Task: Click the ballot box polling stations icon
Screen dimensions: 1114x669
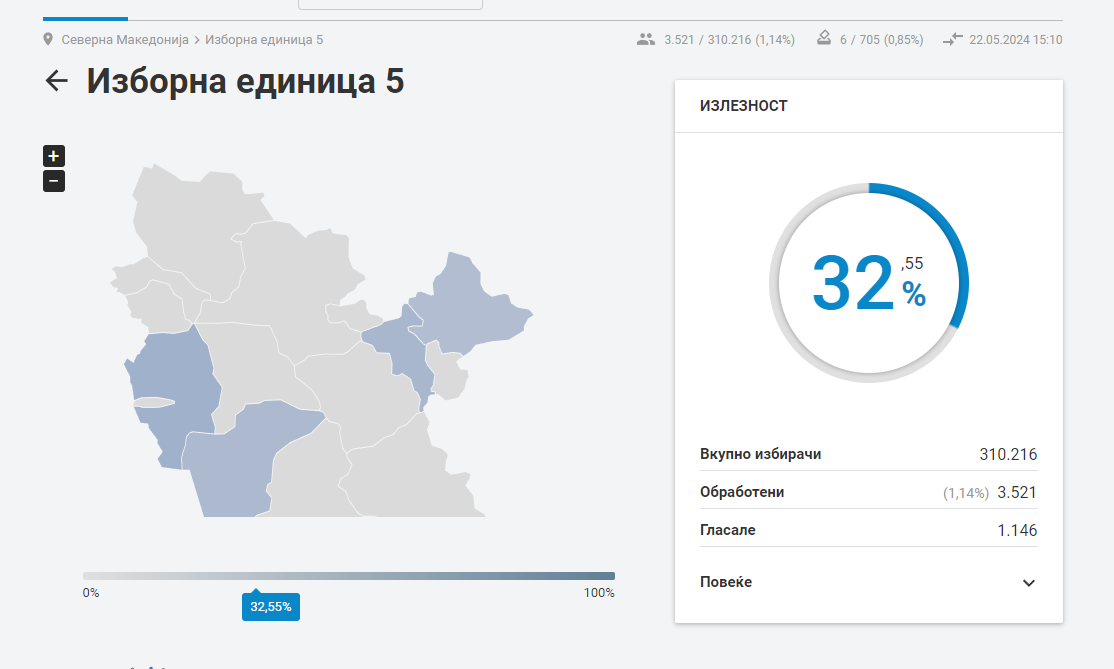Action: point(823,38)
